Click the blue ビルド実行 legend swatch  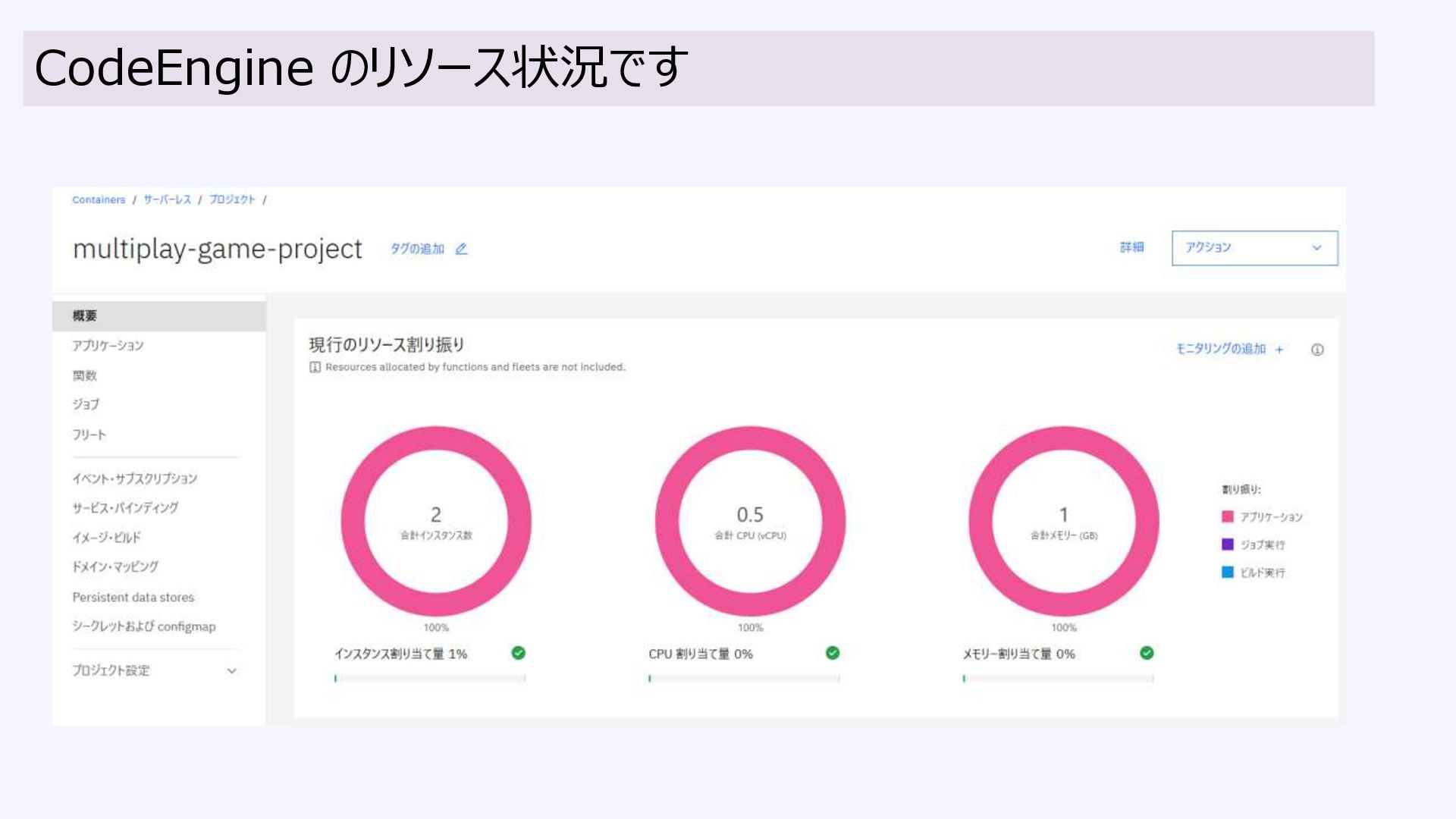(x=1228, y=573)
